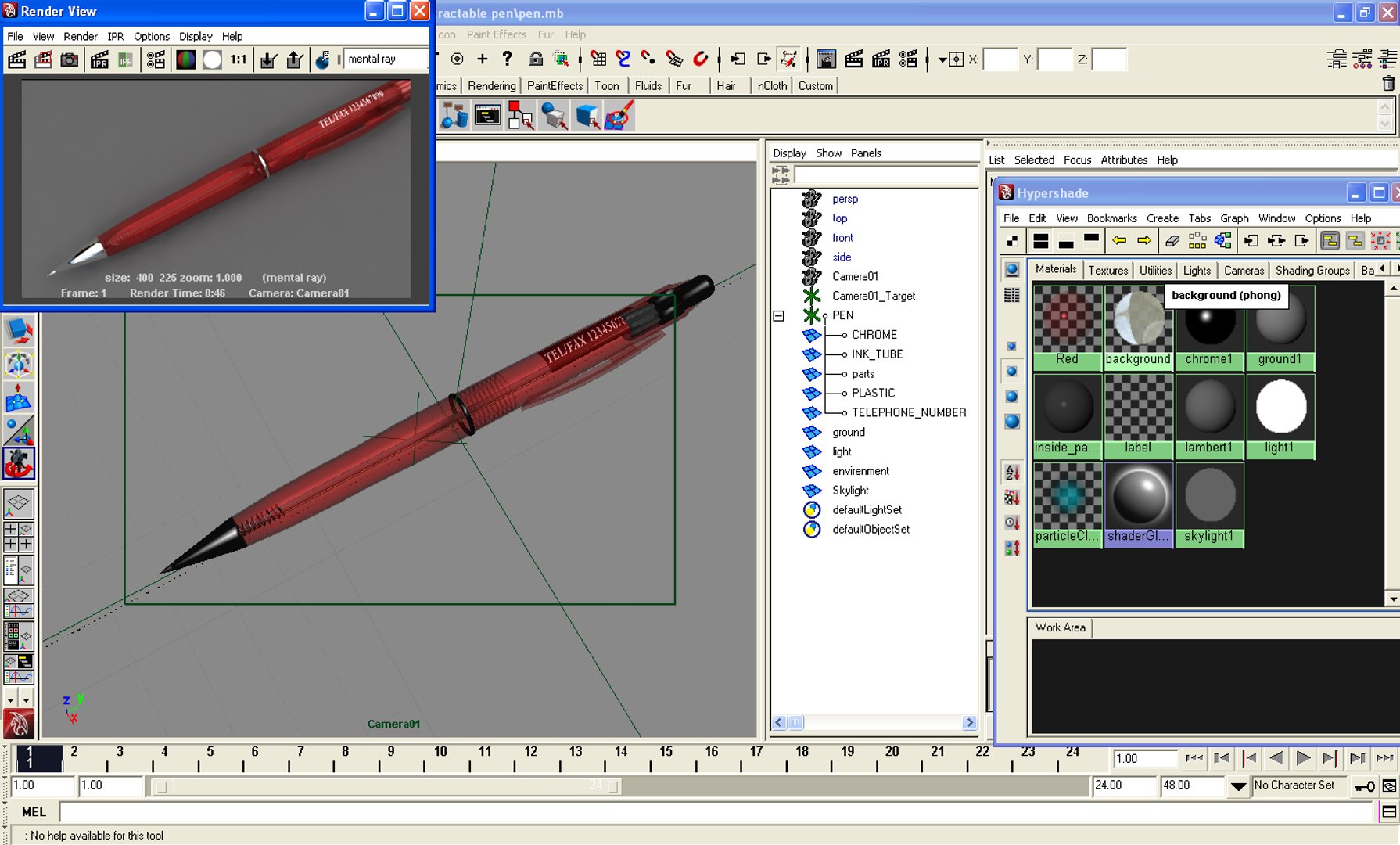Screen dimensions: 1400x845
Task: Open Bookmarks menu in Hypershade
Action: coord(1111,218)
